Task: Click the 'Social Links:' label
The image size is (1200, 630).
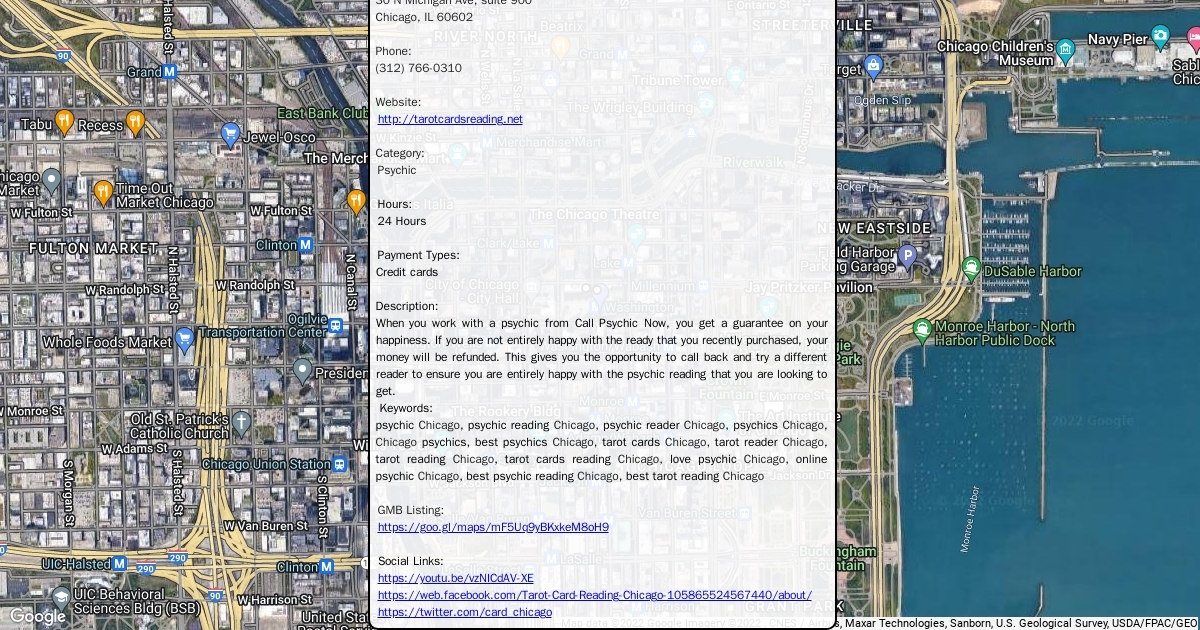Action: [x=410, y=561]
